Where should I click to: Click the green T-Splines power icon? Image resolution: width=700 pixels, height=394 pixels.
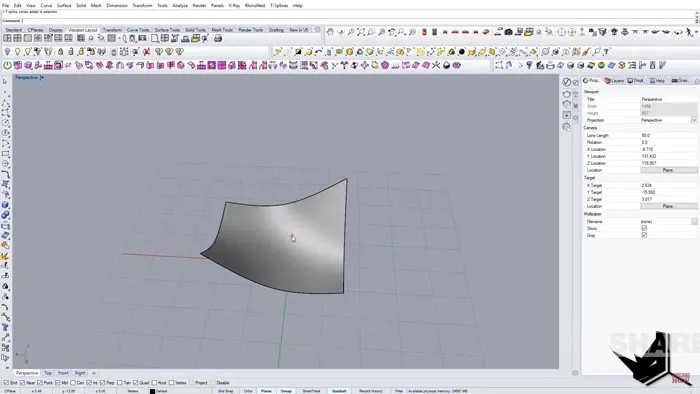tap(7, 65)
